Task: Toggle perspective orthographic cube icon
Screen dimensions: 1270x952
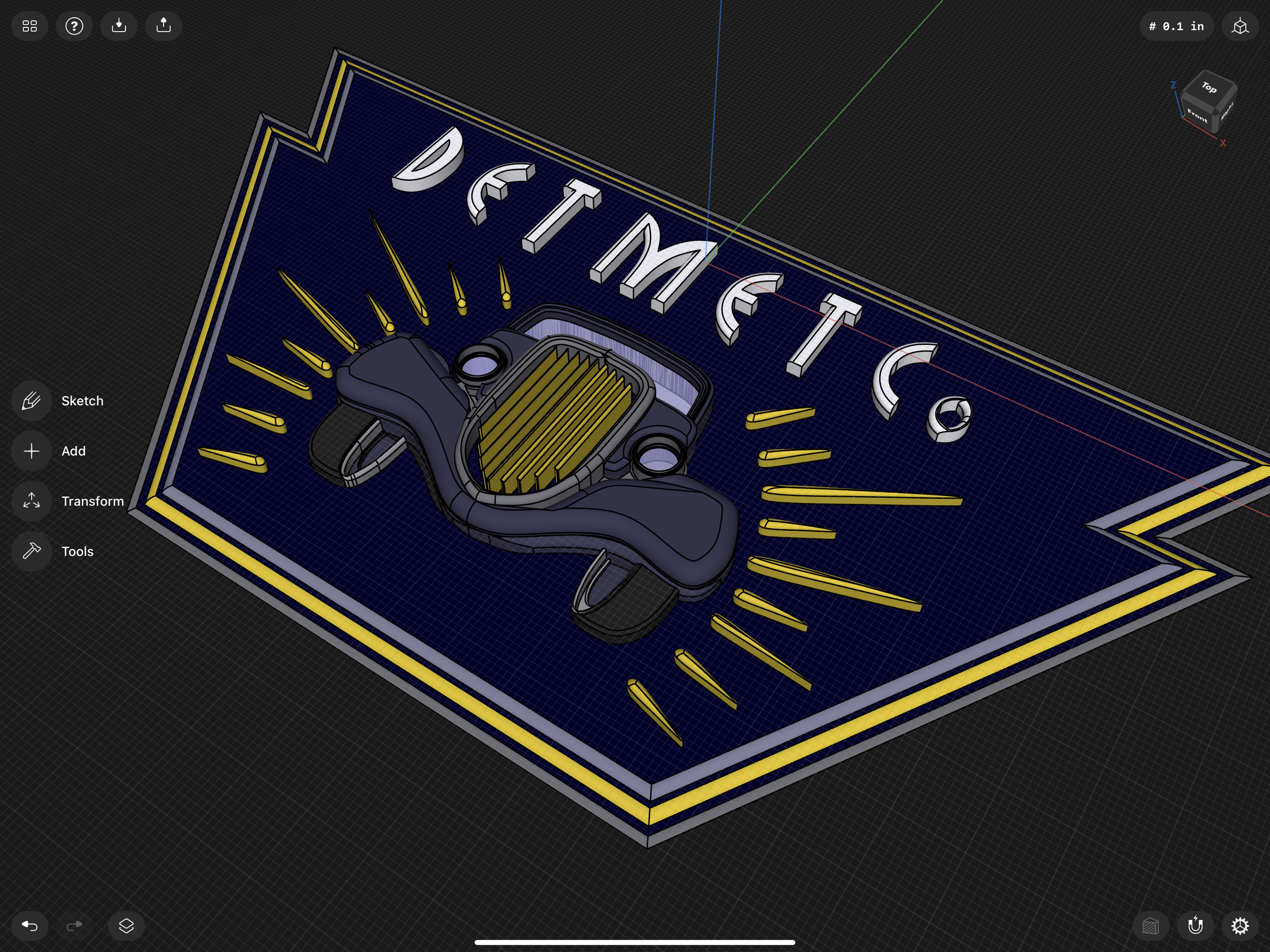Action: coord(1240,26)
